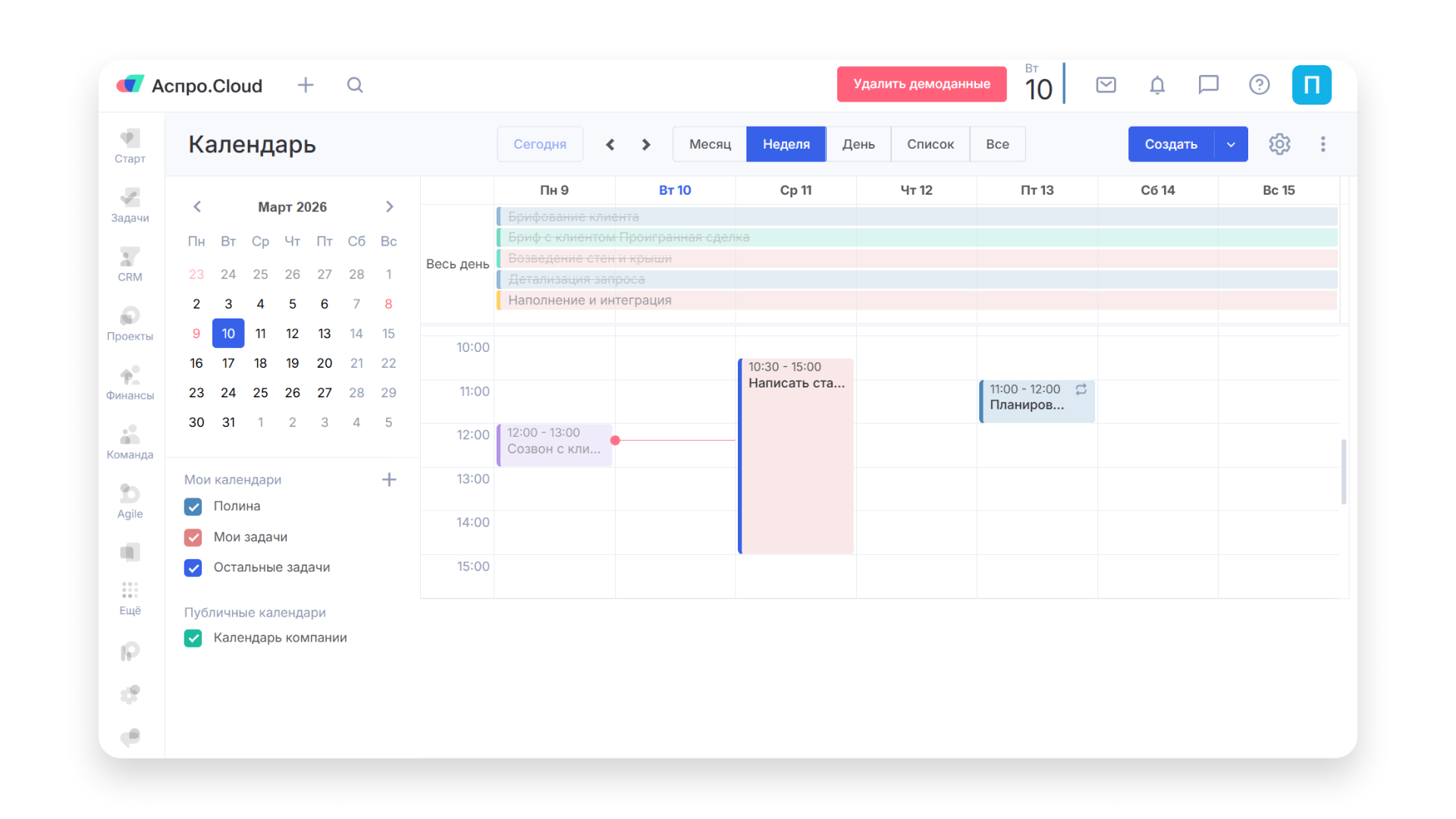This screenshot has width=1456, height=819.
Task: Switch to Месяц view
Action: tap(710, 144)
